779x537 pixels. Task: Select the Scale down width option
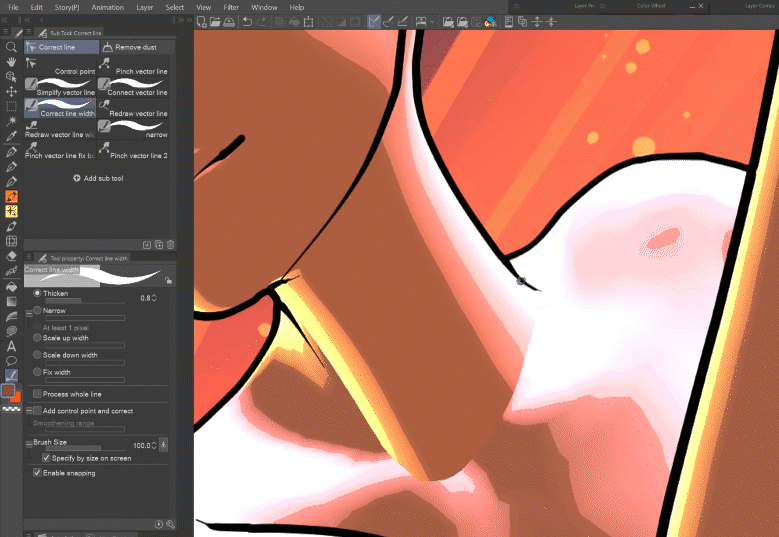(37, 355)
